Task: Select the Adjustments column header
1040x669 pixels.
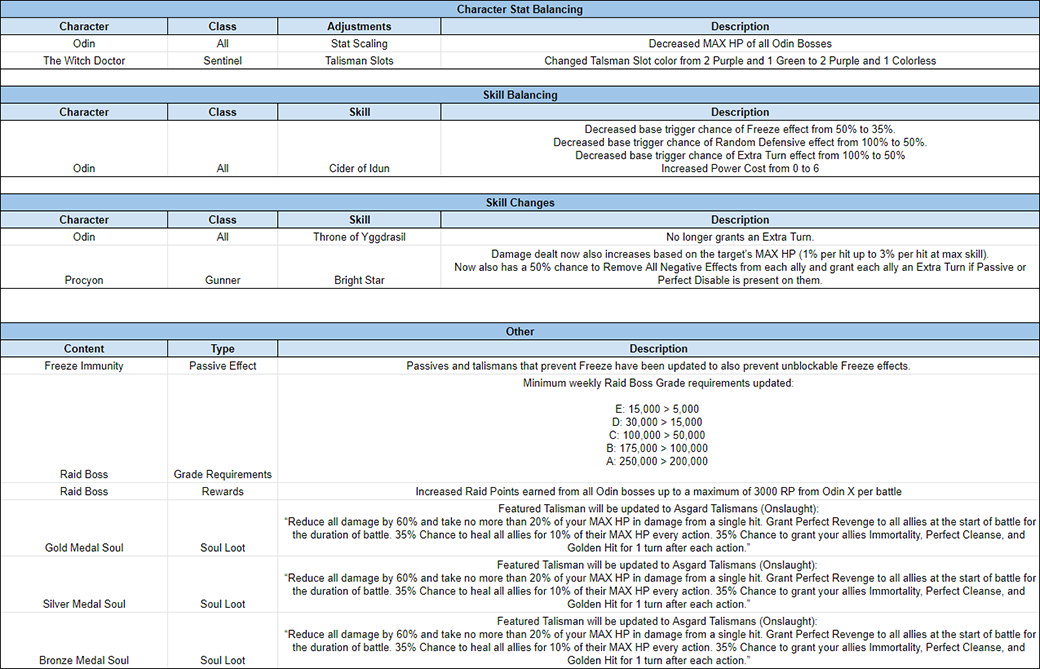Action: coord(359,26)
